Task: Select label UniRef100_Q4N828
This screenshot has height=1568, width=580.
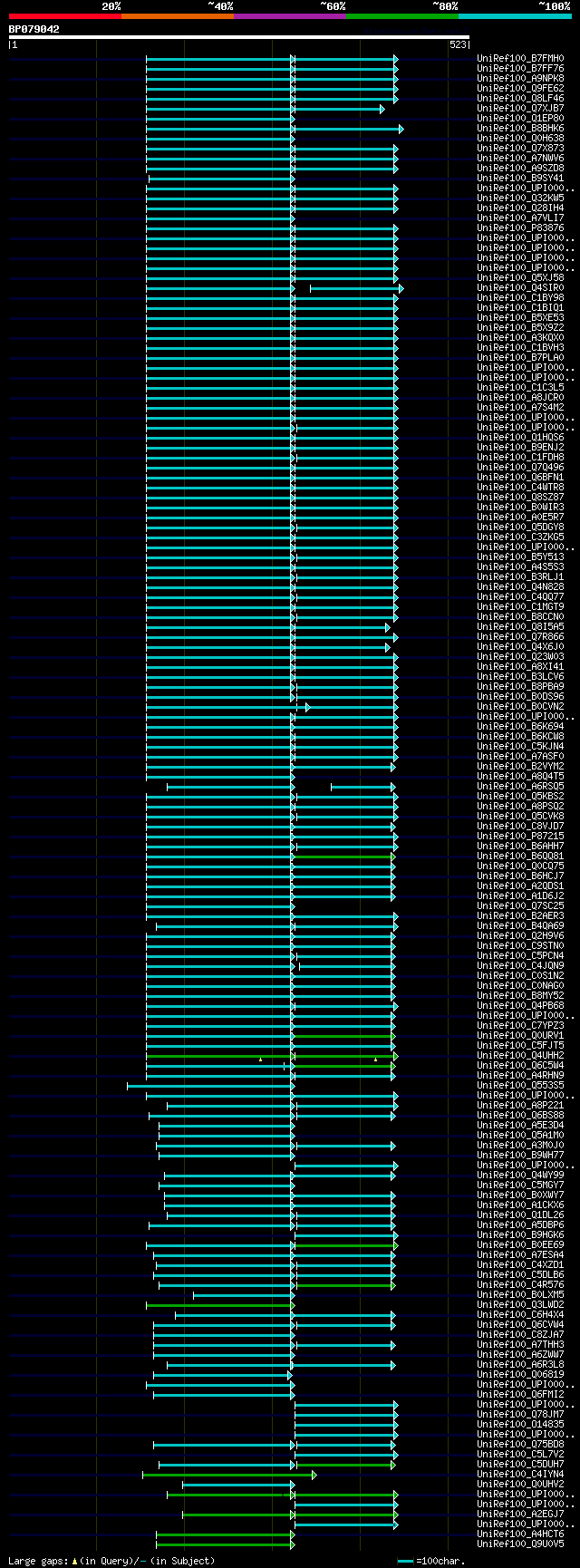Action: pos(520,587)
